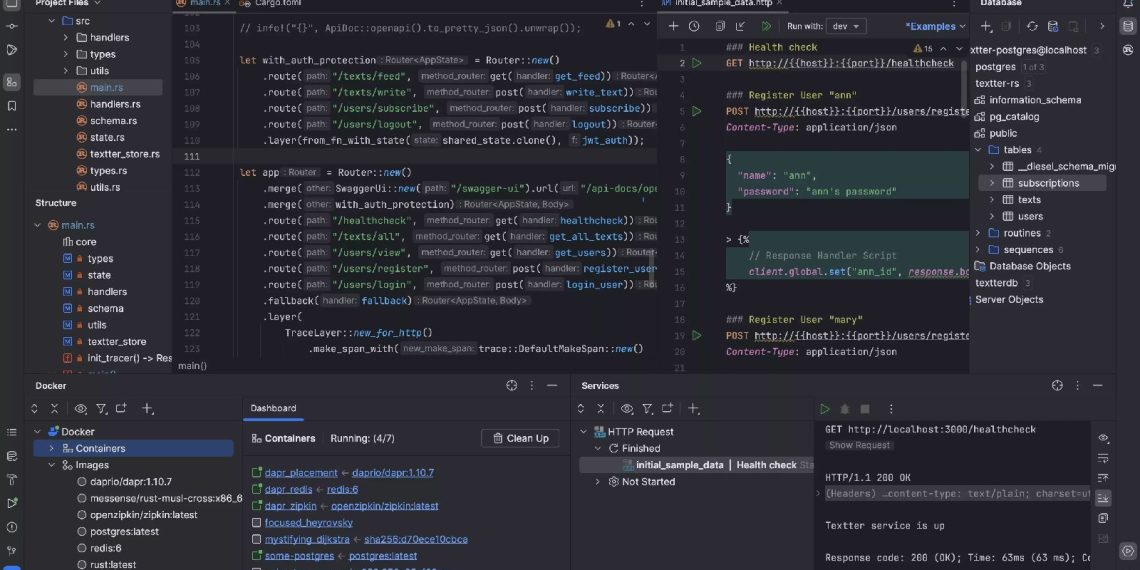The height and width of the screenshot is (570, 1140).
Task: Expand the Containers node in Docker tree
Action: coord(51,448)
